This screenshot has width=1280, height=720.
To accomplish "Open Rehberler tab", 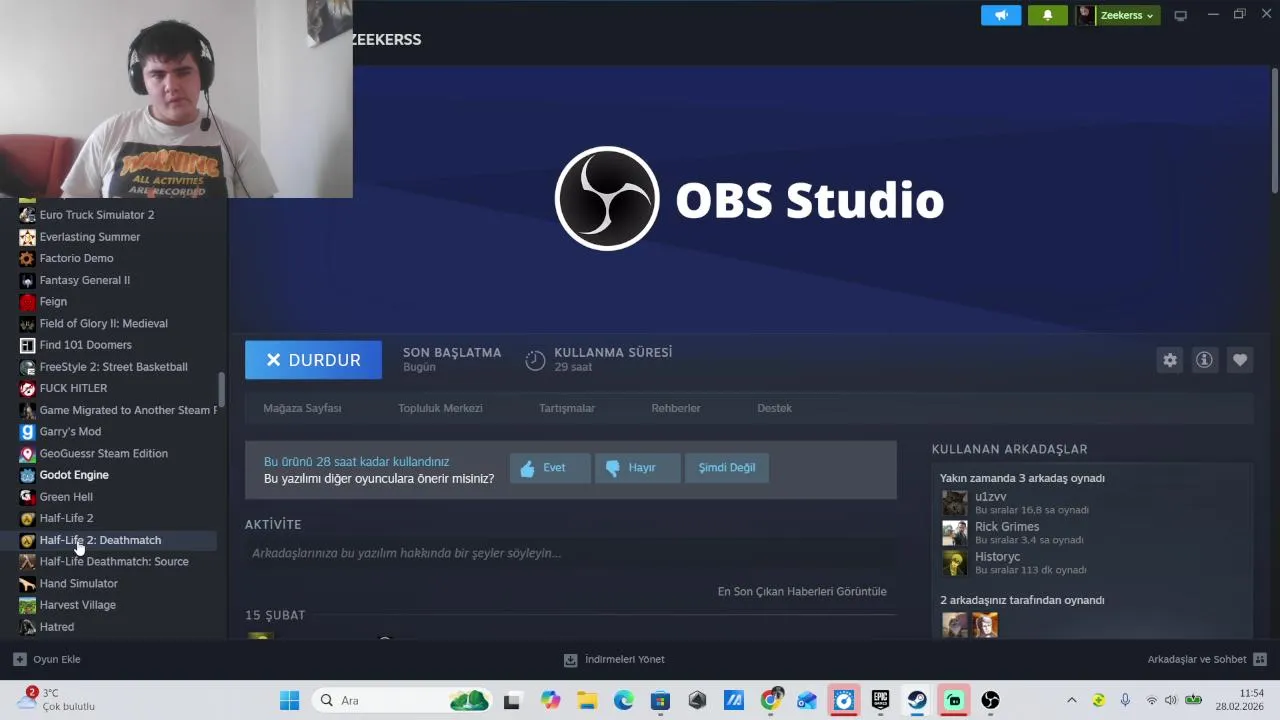I will tap(676, 408).
